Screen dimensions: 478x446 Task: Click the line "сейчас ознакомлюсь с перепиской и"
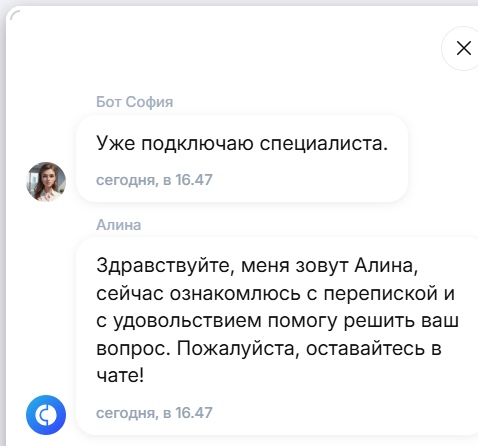pos(276,294)
